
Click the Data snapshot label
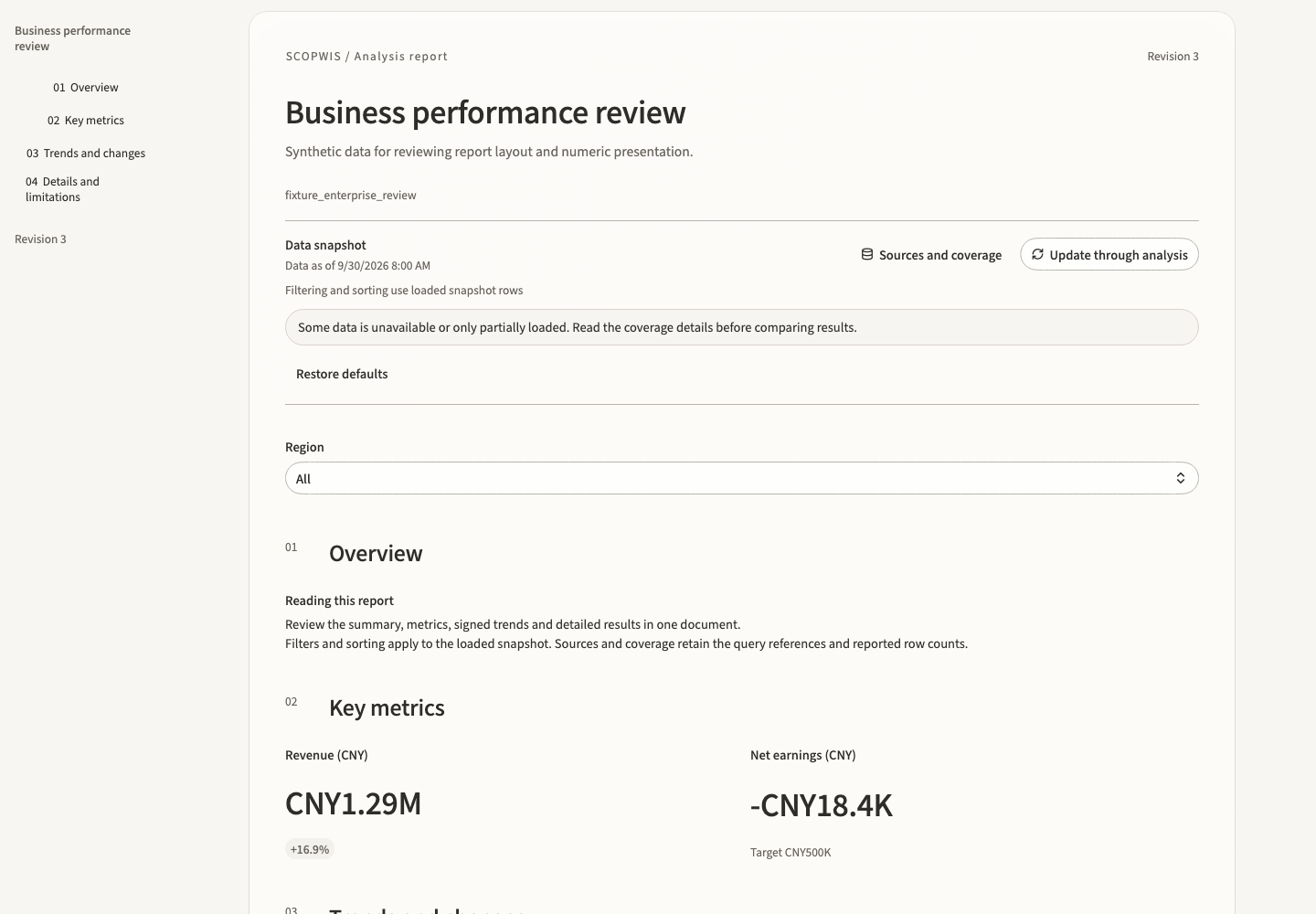[325, 245]
